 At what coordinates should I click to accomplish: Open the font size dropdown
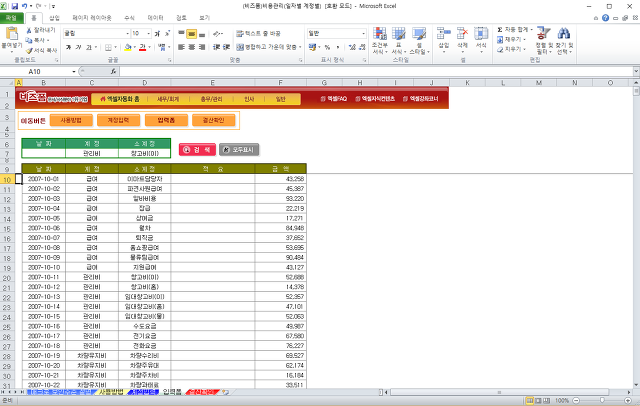tap(149, 33)
